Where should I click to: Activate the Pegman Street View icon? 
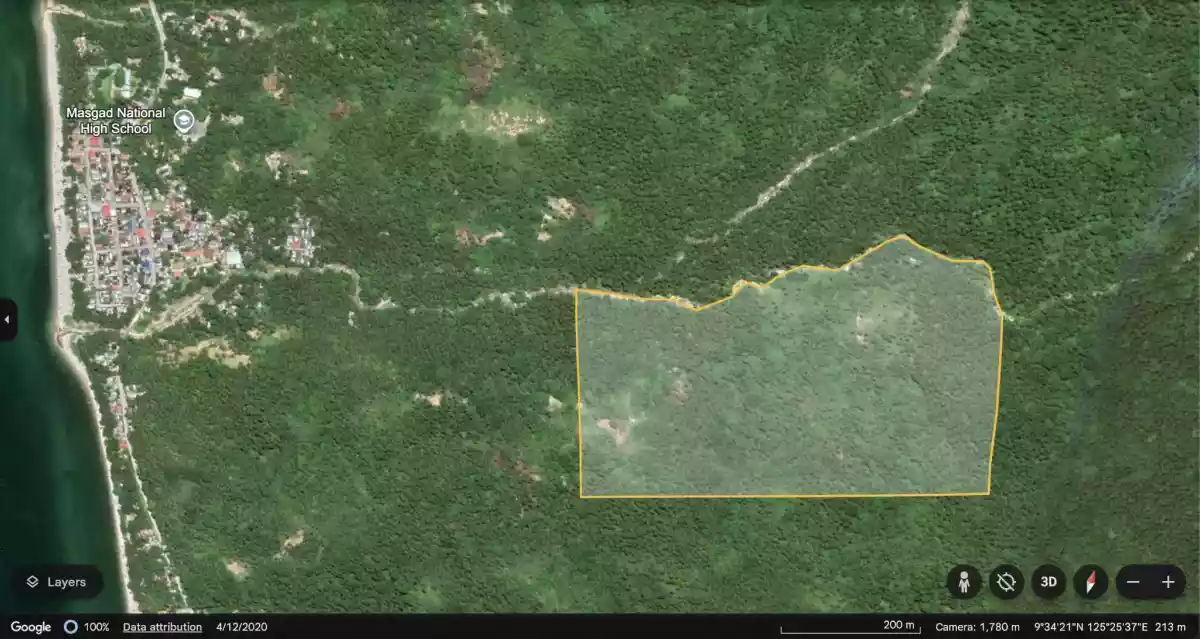(964, 582)
